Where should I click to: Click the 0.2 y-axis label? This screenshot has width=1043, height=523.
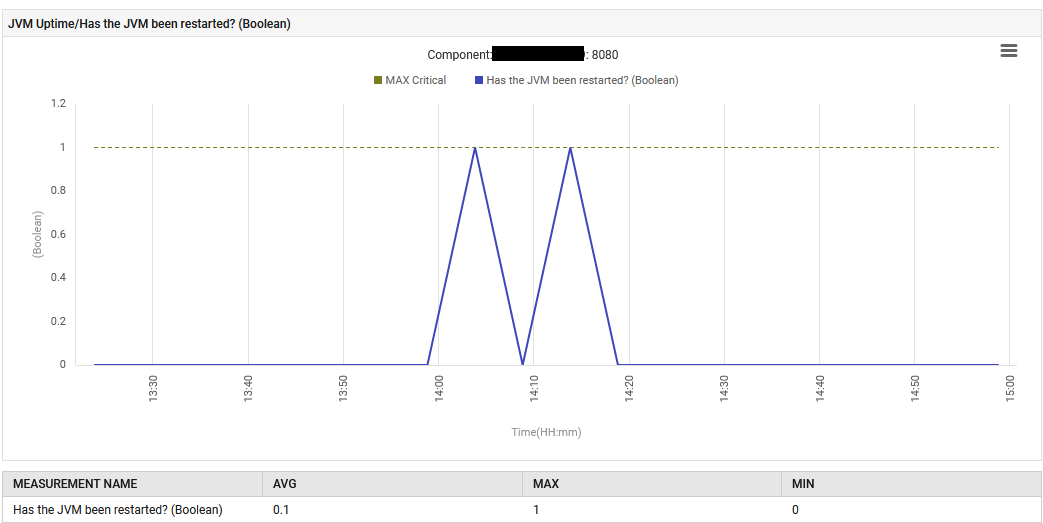pos(59,321)
